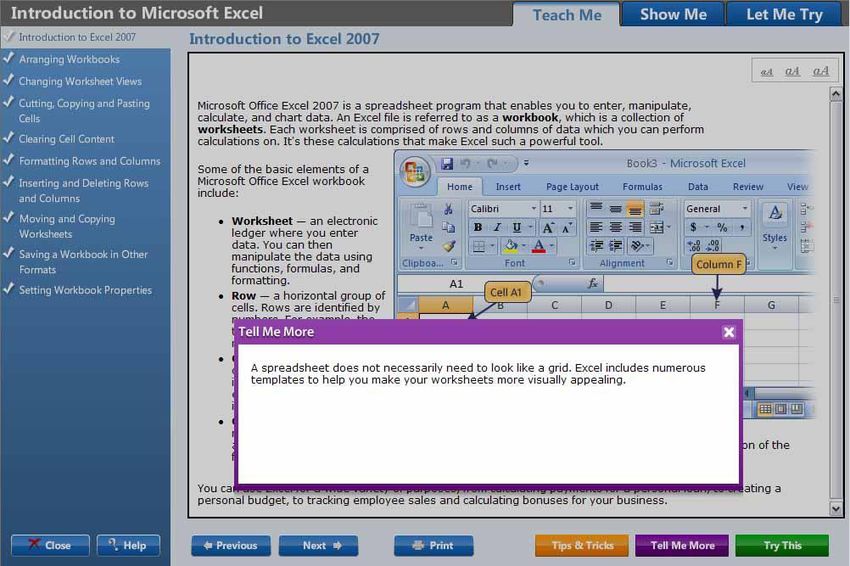Click the Increase Font Size icon
The height and width of the screenshot is (566, 850).
[548, 228]
